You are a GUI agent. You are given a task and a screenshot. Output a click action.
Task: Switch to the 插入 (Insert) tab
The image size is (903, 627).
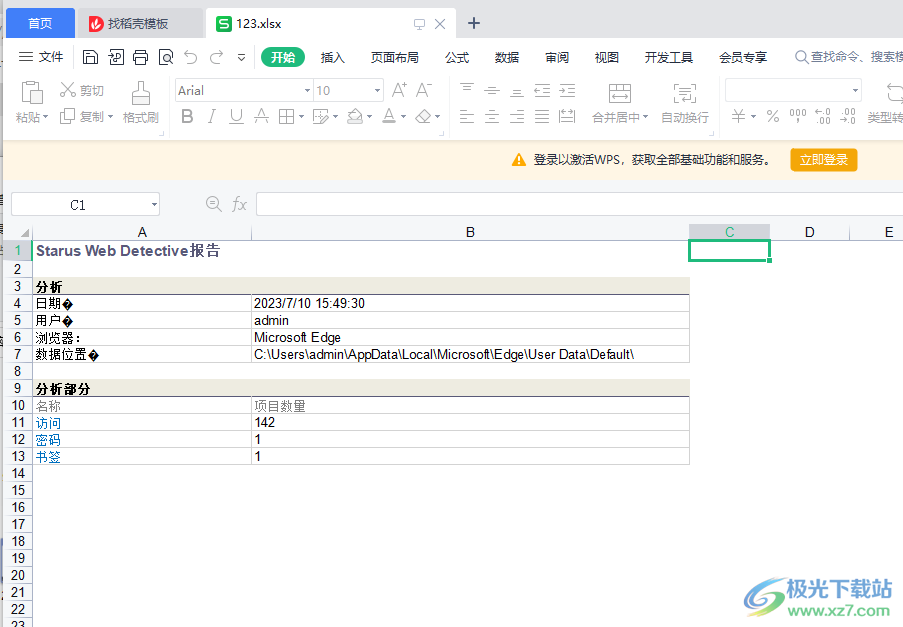point(332,57)
